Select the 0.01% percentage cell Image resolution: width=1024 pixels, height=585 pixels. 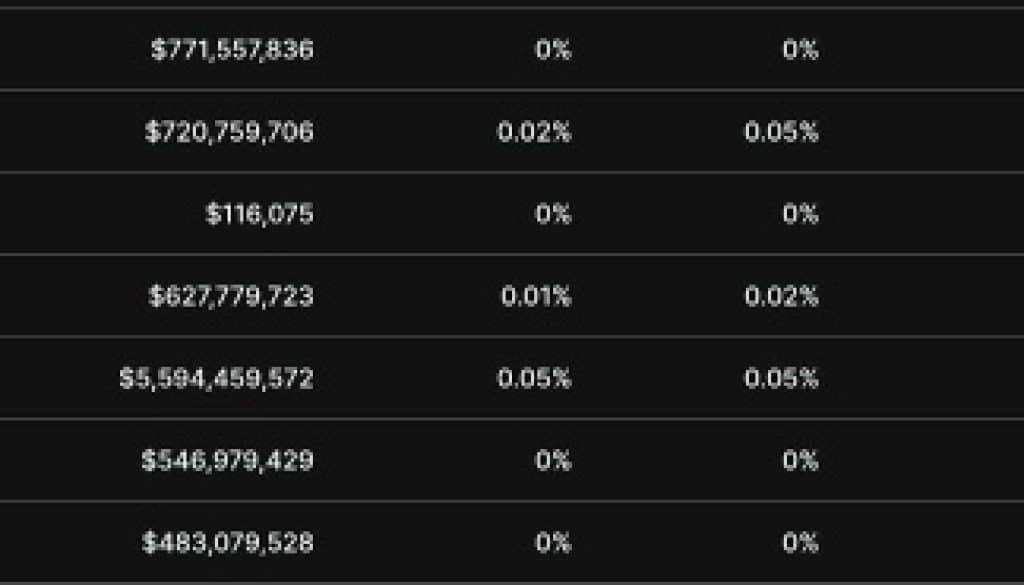click(x=535, y=296)
